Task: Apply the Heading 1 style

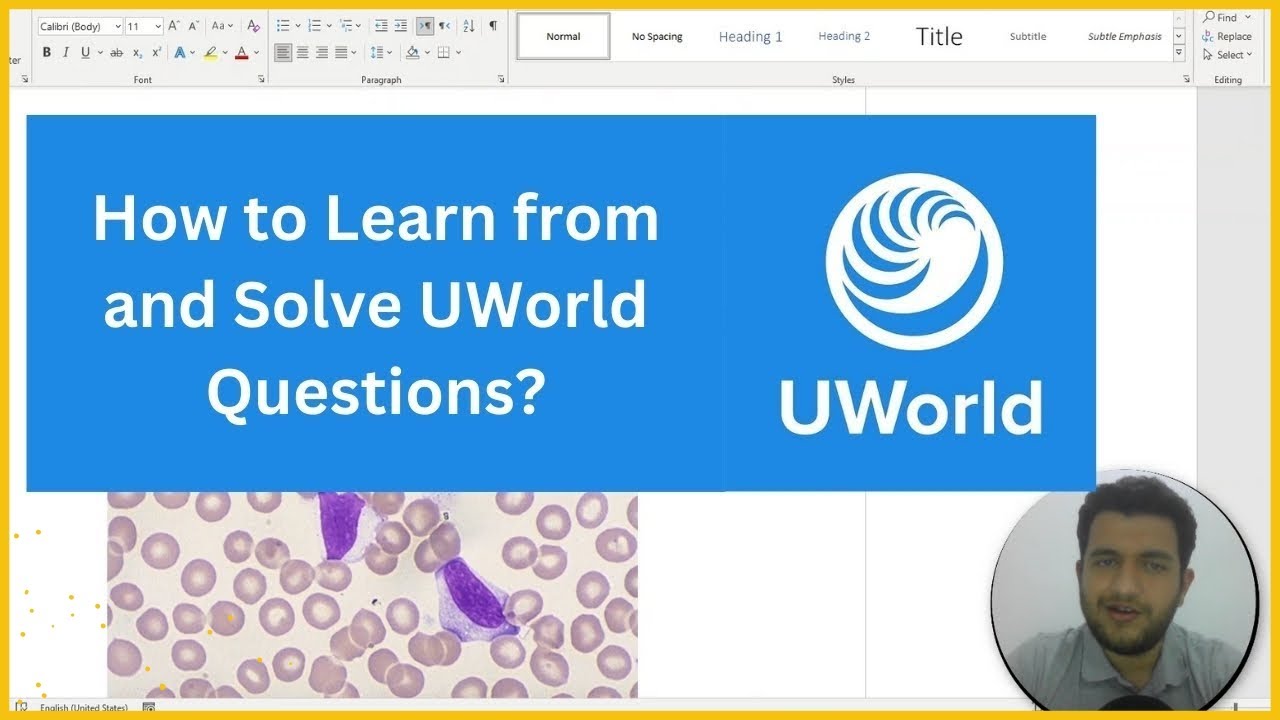Action: [x=750, y=36]
